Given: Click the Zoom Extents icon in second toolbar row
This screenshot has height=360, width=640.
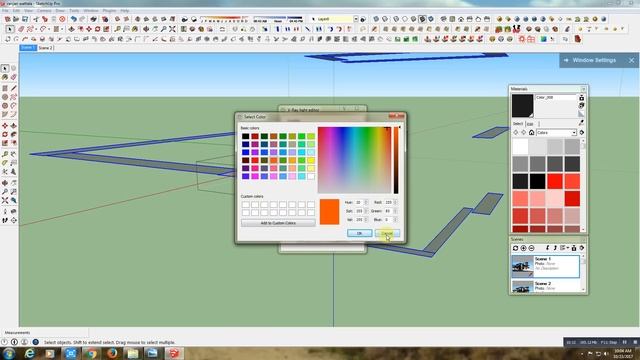Looking at the screenshot, I should point(172,29).
